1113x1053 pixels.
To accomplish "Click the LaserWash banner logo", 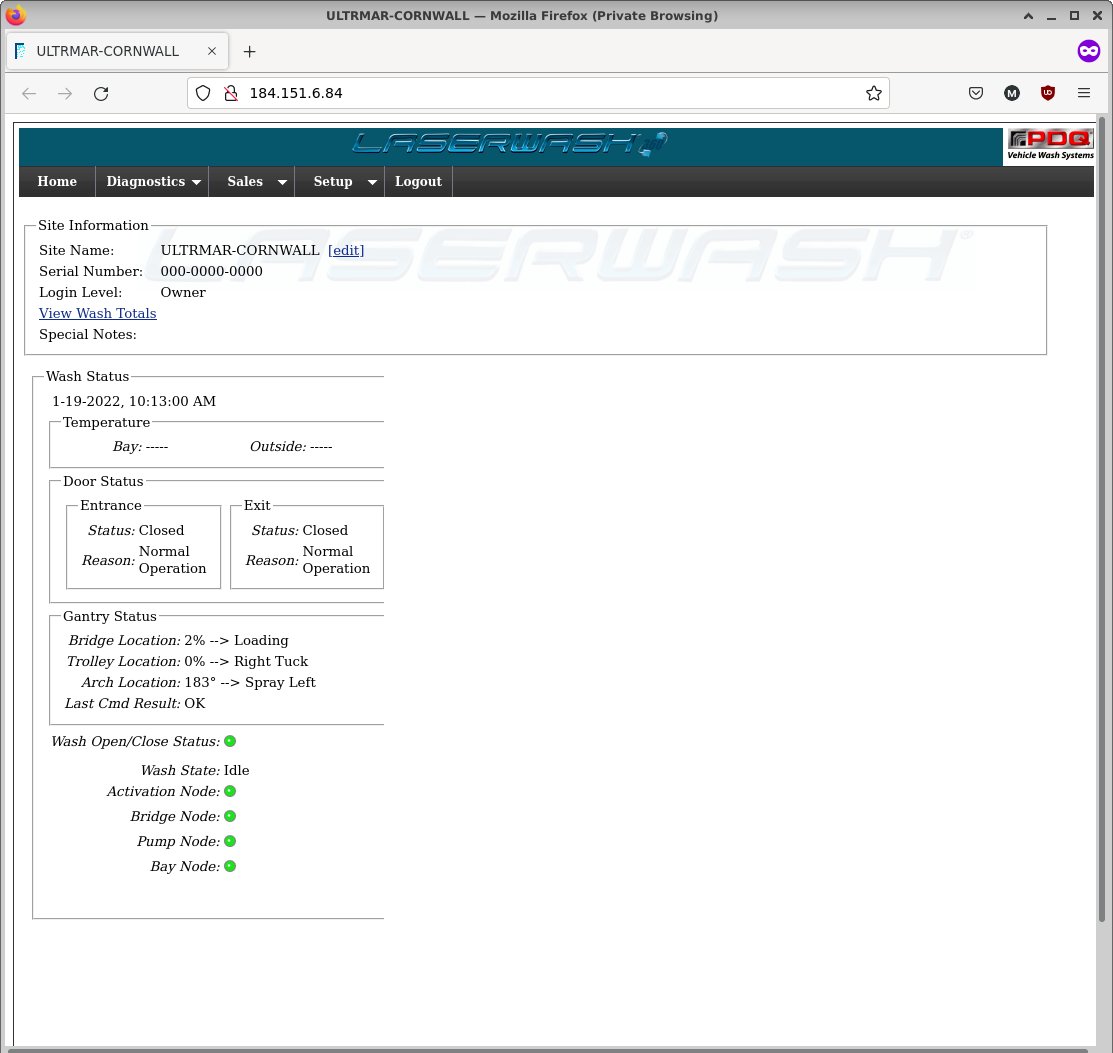I will pos(510,144).
